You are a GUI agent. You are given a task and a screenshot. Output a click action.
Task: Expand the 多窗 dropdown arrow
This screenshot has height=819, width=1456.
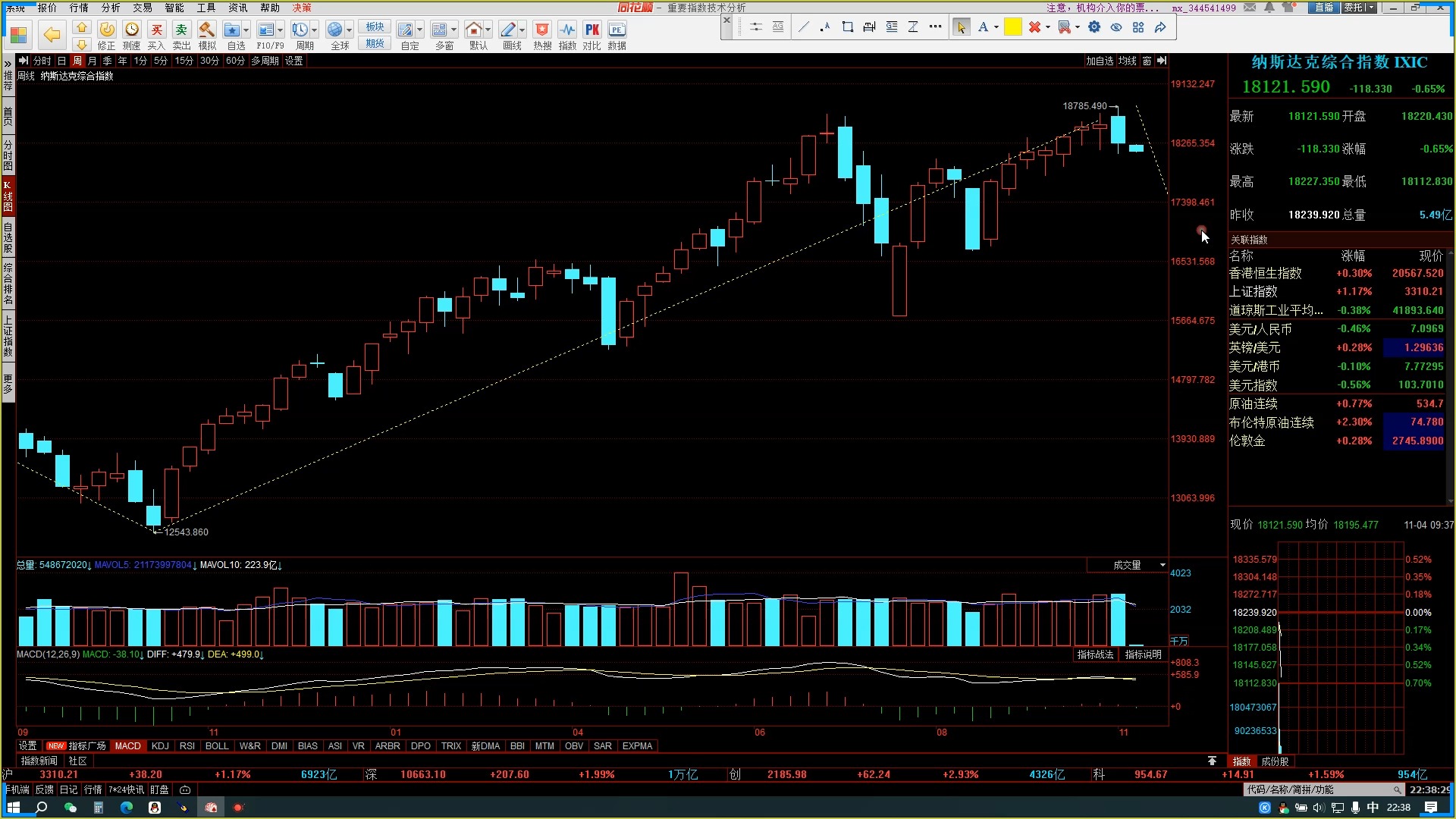tap(454, 30)
